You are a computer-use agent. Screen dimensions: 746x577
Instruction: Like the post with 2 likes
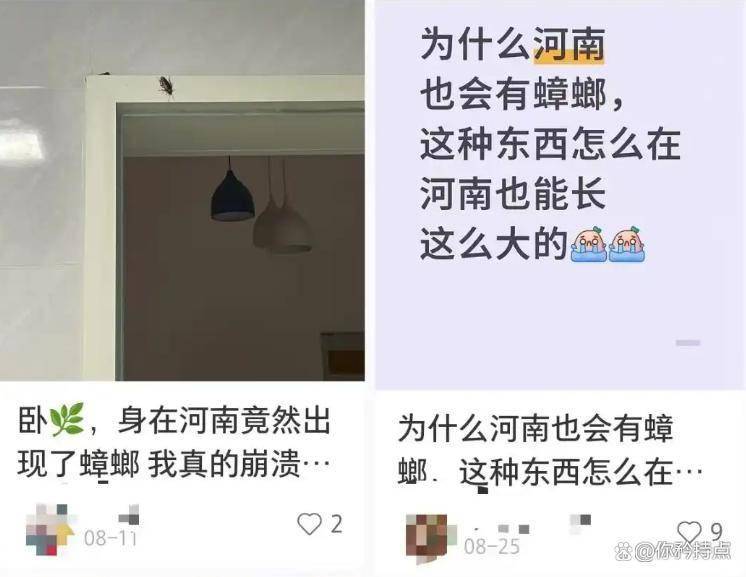310,524
